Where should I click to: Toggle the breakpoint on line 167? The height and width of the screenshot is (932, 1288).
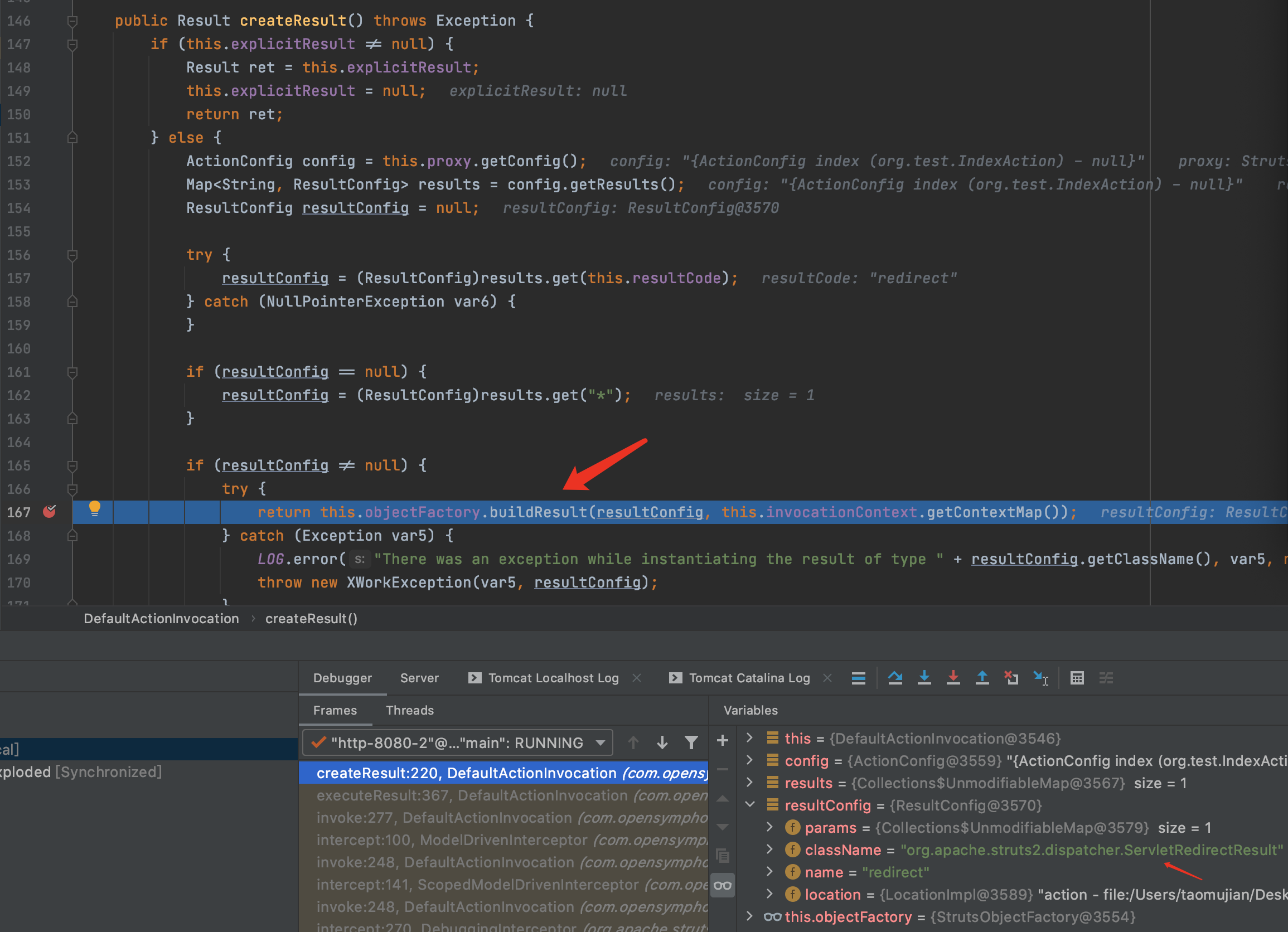(50, 511)
